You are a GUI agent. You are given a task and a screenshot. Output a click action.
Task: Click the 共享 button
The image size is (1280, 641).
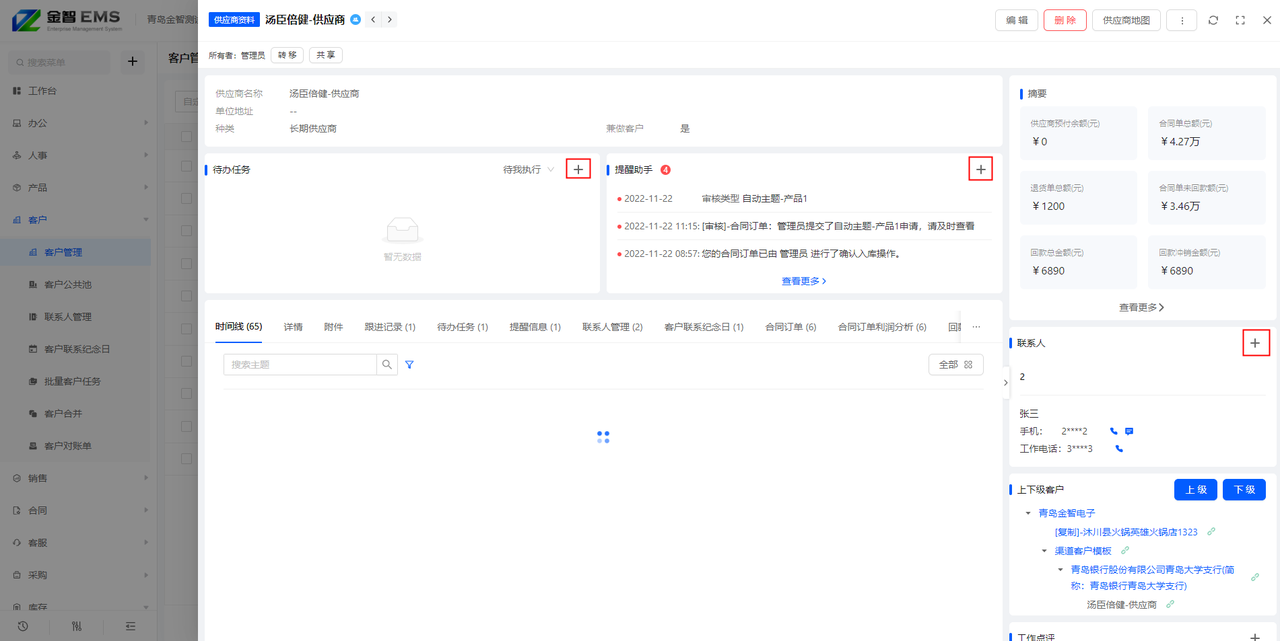(325, 55)
